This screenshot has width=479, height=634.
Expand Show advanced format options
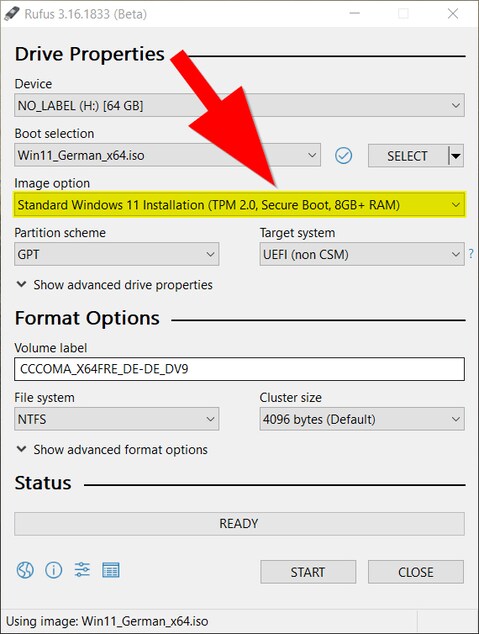coord(112,450)
